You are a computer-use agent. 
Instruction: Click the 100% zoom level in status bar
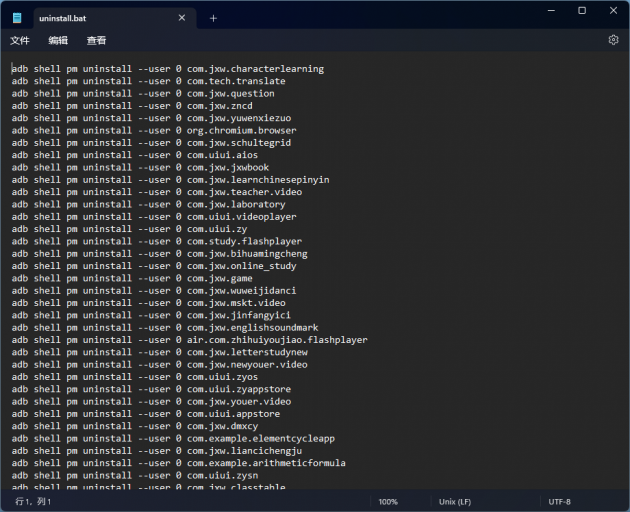coord(388,501)
